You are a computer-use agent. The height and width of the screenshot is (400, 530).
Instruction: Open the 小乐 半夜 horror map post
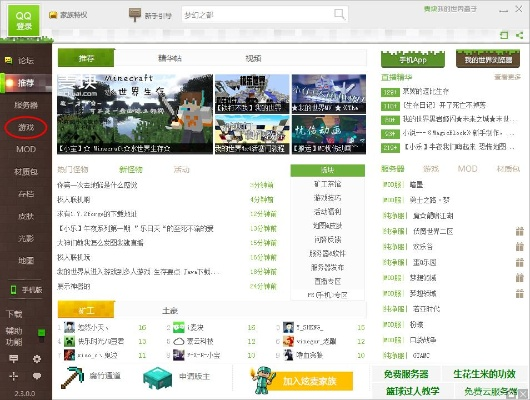(x=459, y=147)
